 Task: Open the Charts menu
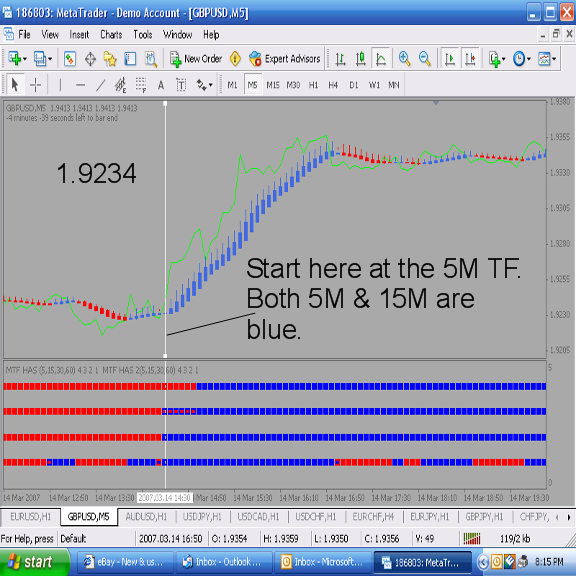point(111,35)
